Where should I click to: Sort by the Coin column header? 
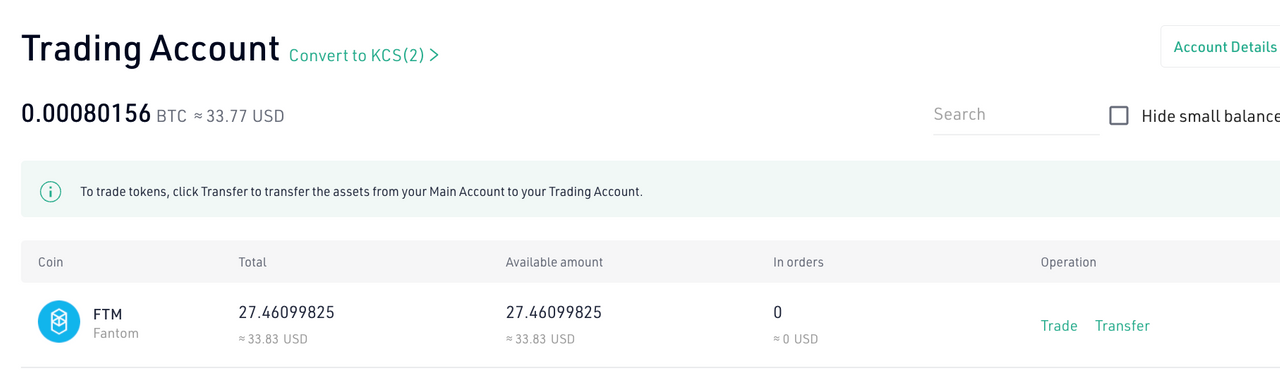pyautogui.click(x=50, y=262)
